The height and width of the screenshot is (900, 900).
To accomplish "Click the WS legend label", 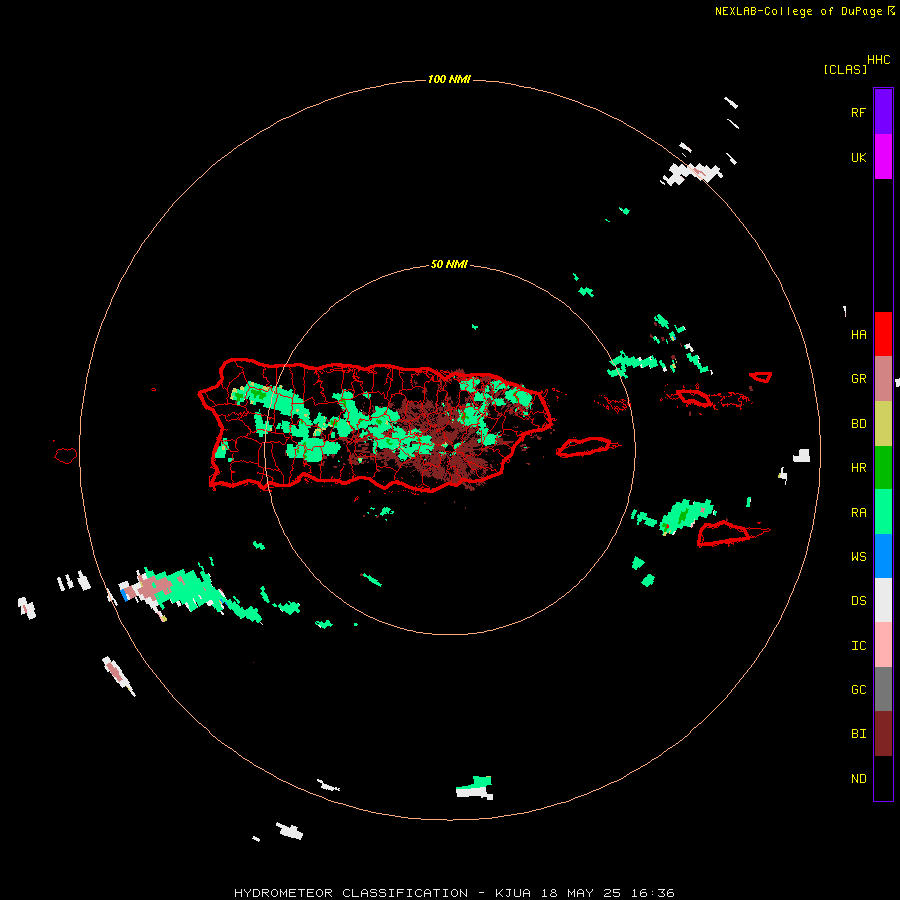I will point(858,557).
